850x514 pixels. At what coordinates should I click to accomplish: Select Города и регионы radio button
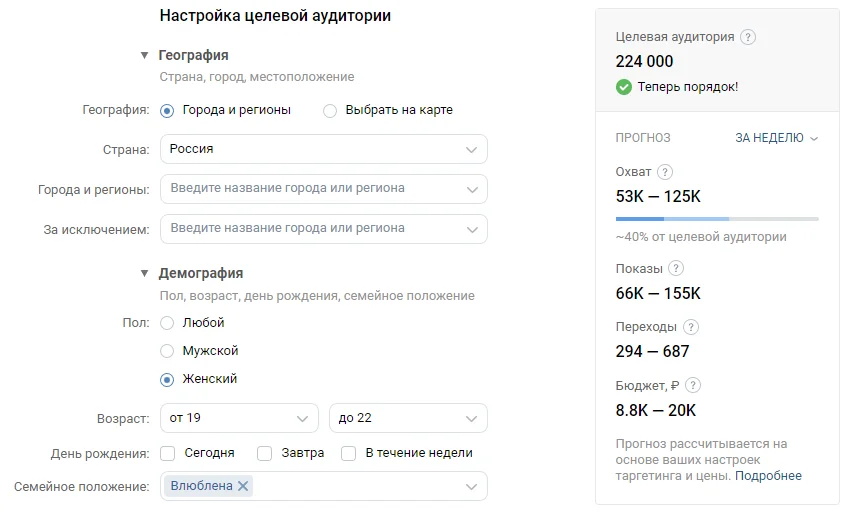pos(167,110)
